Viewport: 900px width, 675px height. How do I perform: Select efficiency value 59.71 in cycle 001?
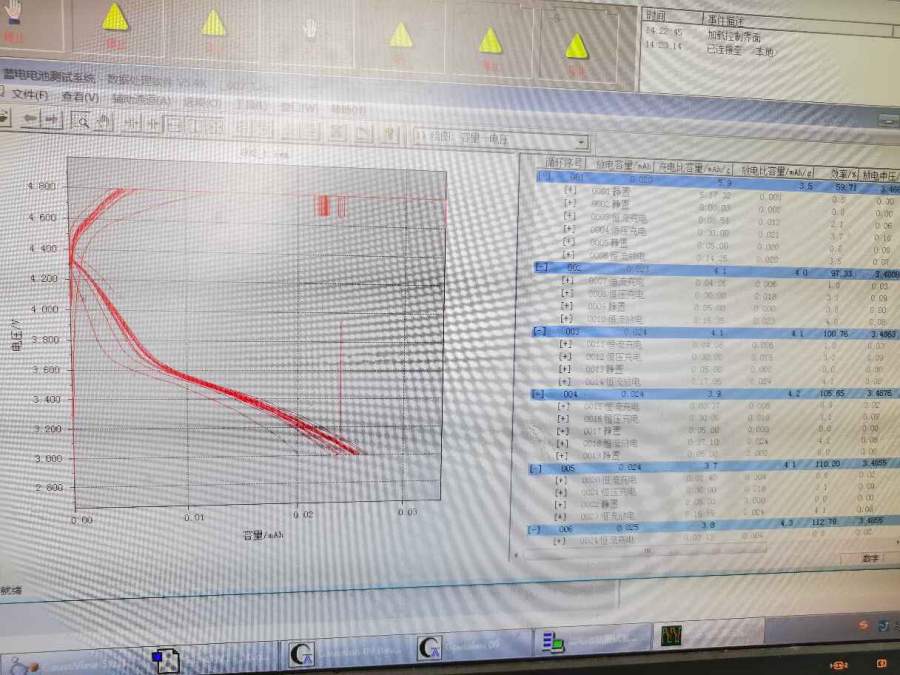point(845,187)
